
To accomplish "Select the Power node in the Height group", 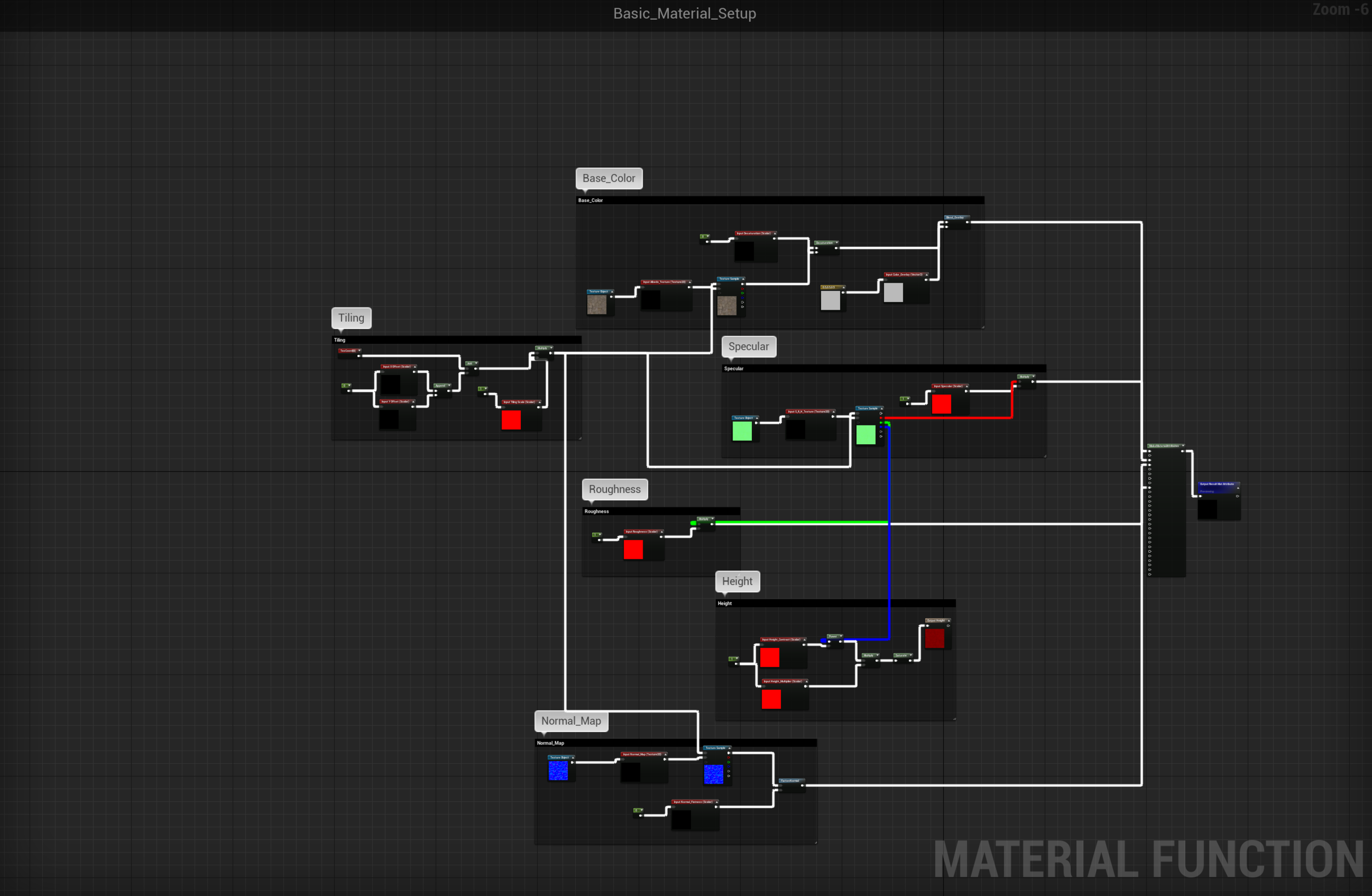I will tap(833, 636).
